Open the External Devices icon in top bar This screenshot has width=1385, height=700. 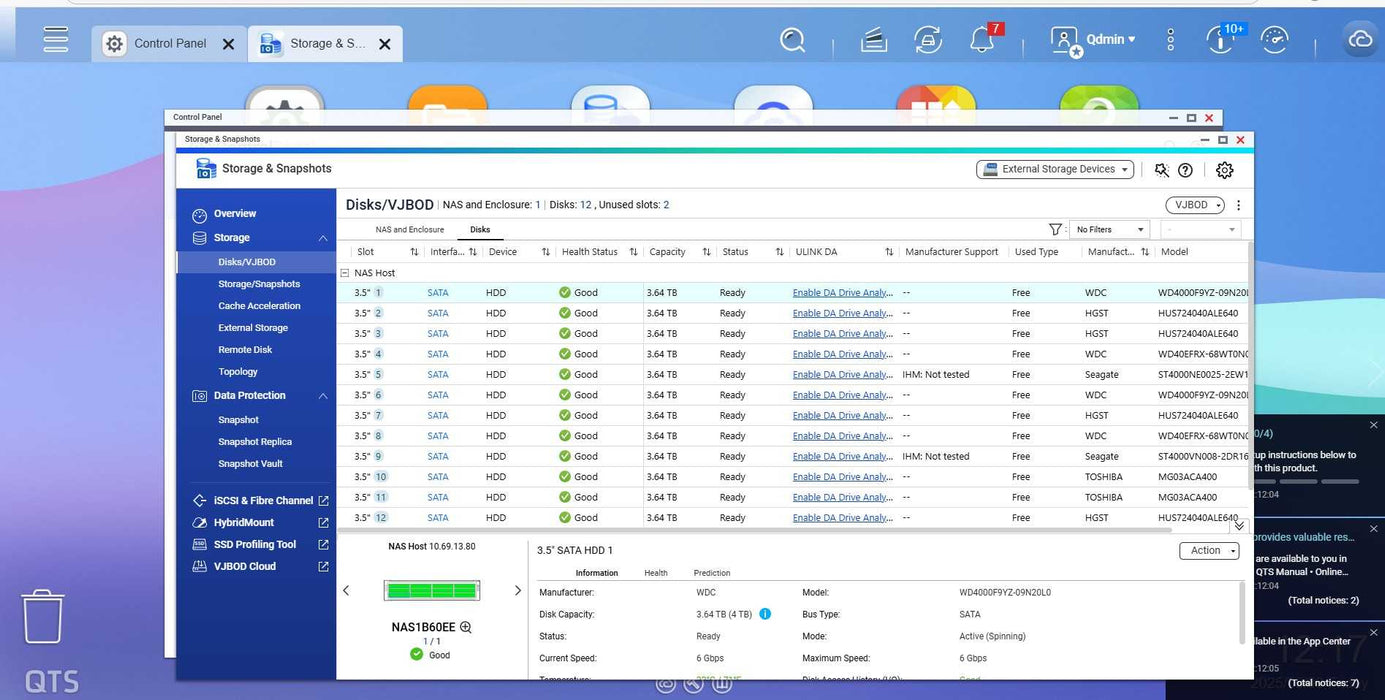coord(928,40)
